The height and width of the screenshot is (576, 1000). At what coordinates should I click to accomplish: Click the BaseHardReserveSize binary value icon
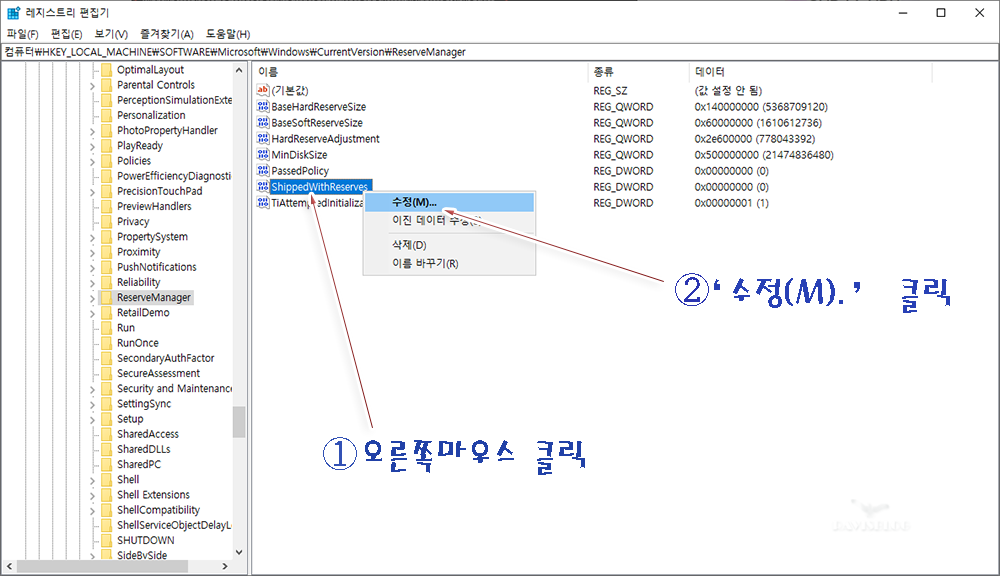263,106
